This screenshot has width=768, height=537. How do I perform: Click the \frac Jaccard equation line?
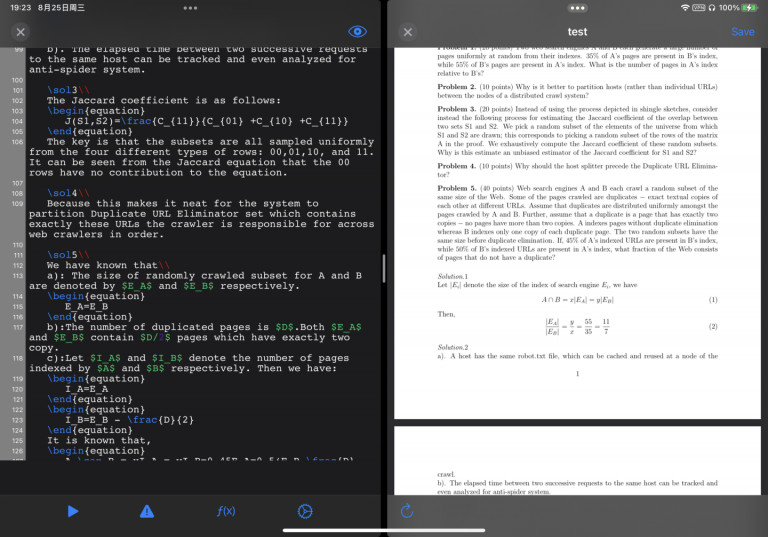click(x=198, y=121)
